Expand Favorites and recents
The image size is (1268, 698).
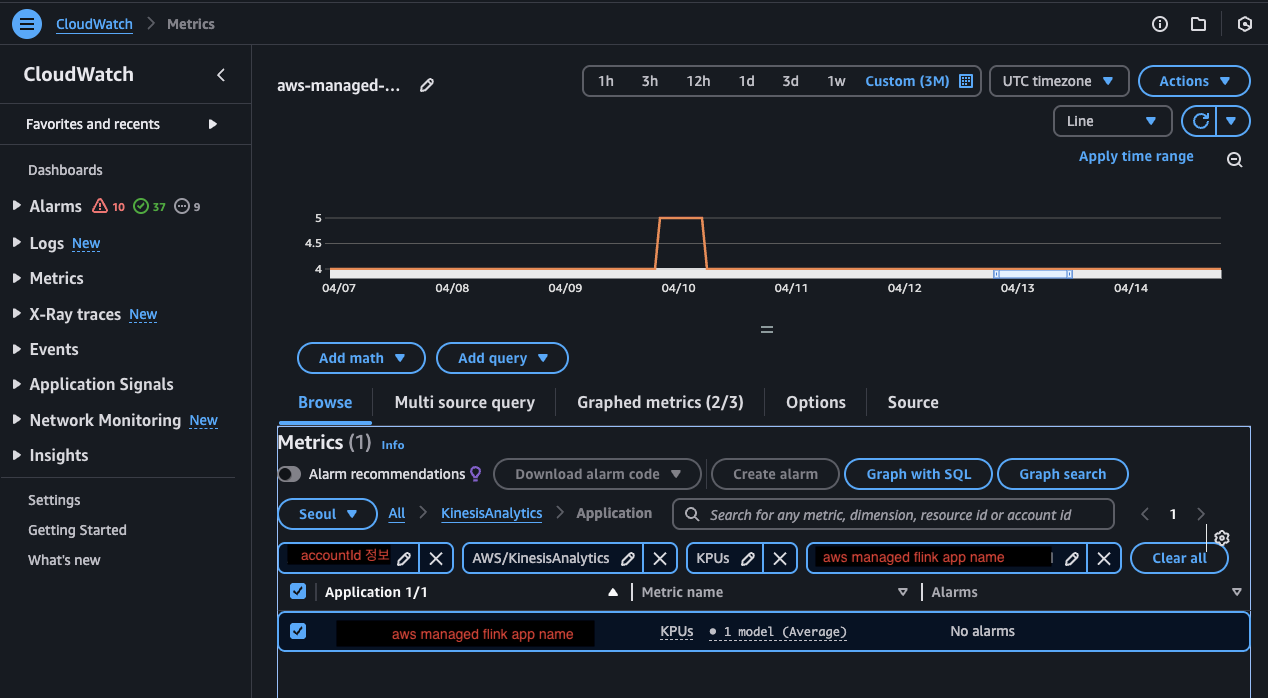coord(212,124)
